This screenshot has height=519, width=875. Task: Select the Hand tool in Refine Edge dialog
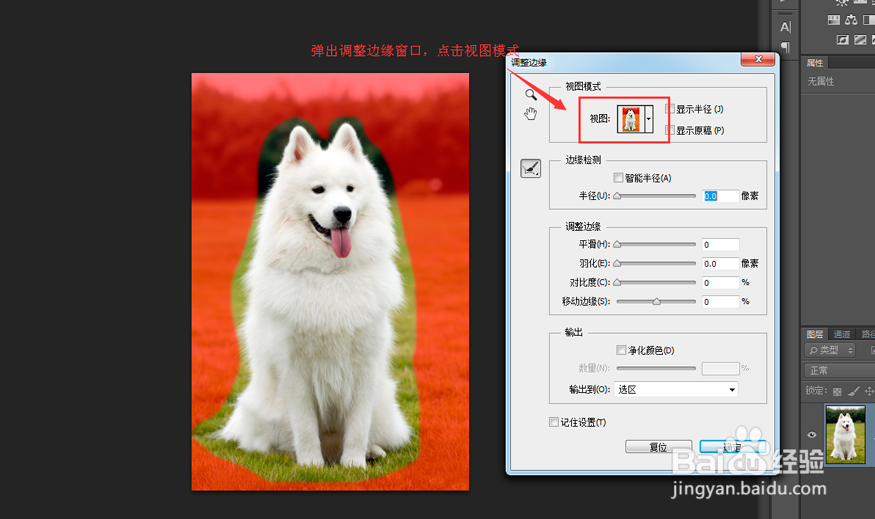(x=530, y=114)
